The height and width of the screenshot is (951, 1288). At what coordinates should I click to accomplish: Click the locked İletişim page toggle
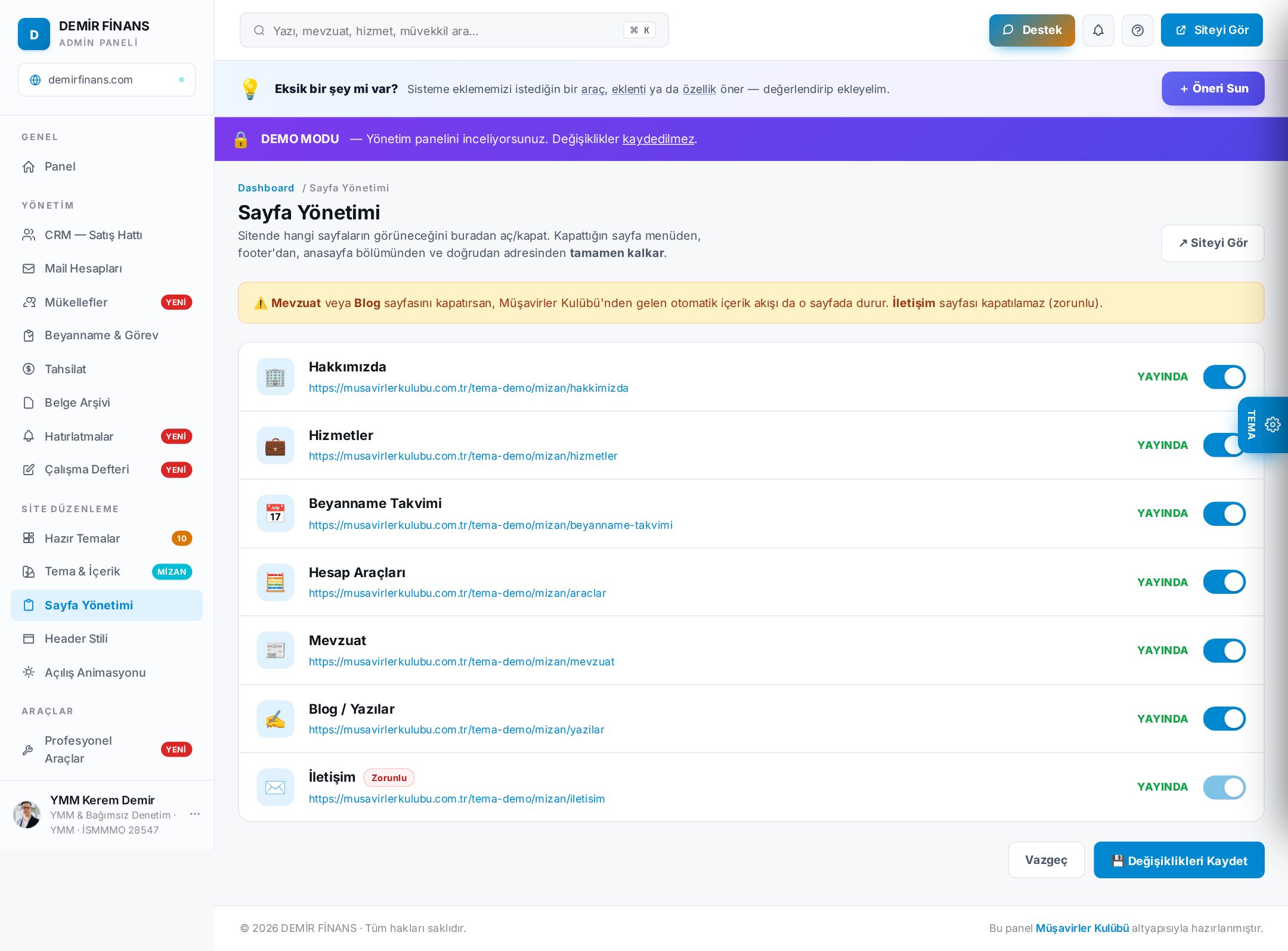click(1224, 787)
